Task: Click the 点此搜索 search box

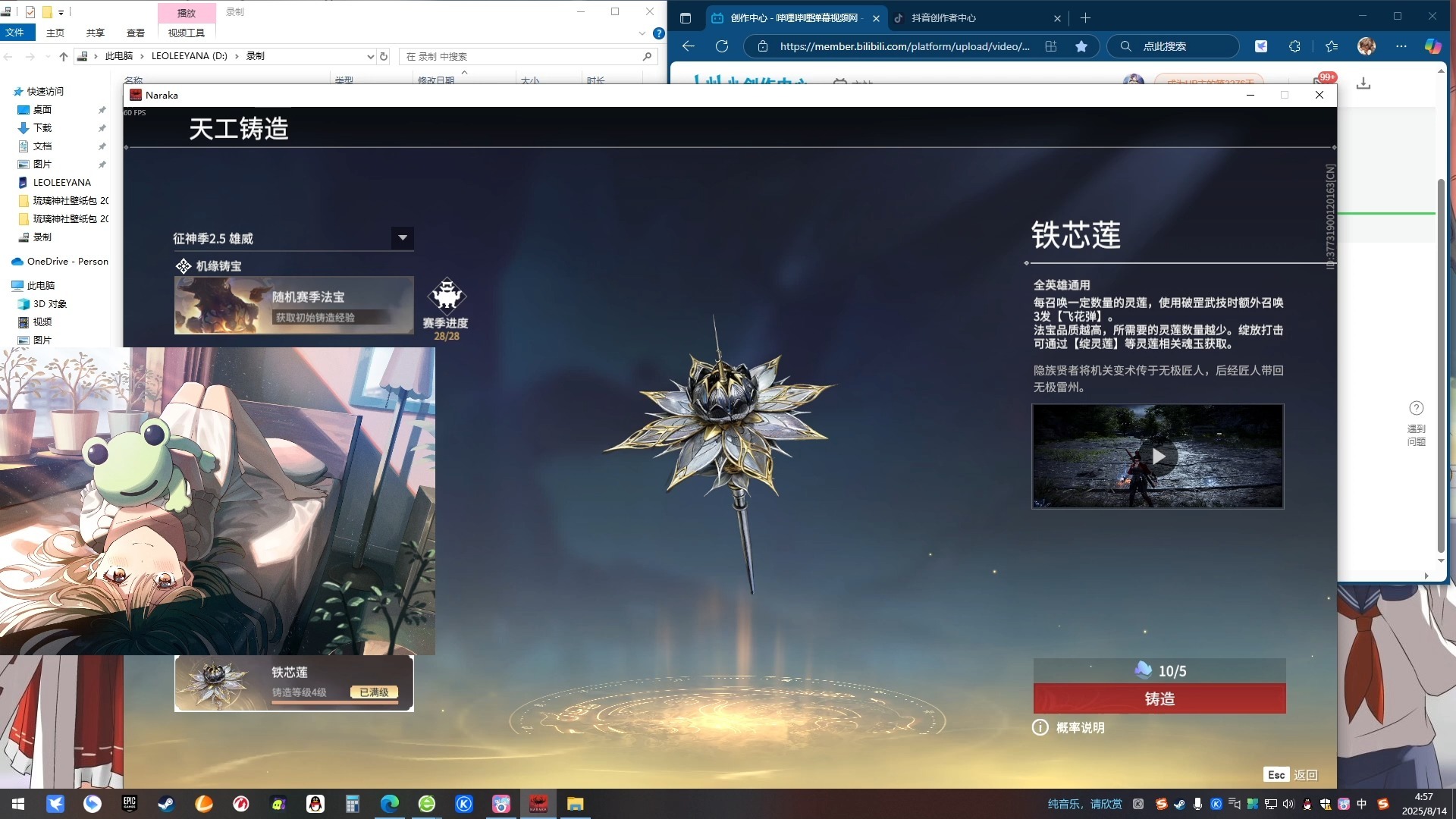Action: pos(1173,46)
